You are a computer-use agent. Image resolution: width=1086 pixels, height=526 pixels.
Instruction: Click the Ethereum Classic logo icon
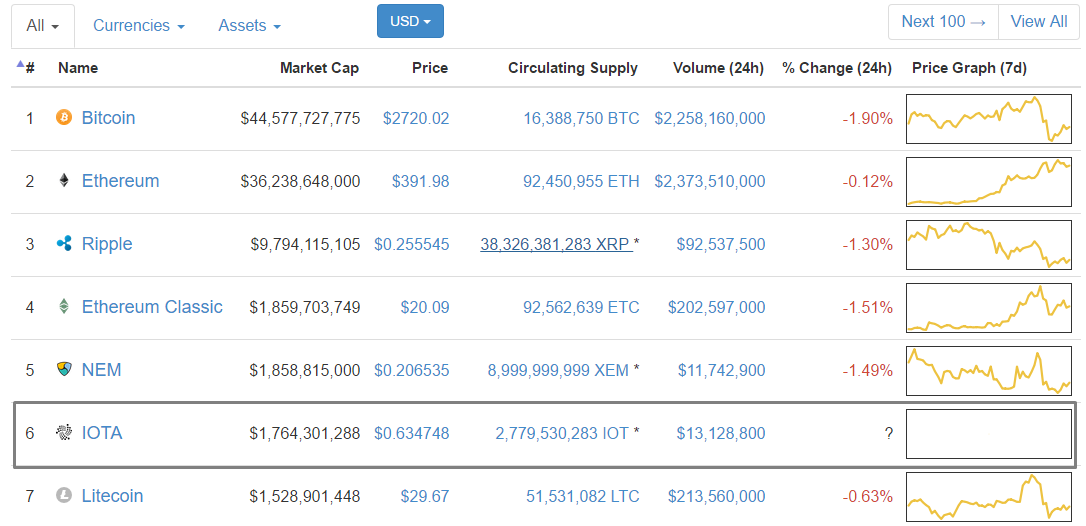click(64, 307)
